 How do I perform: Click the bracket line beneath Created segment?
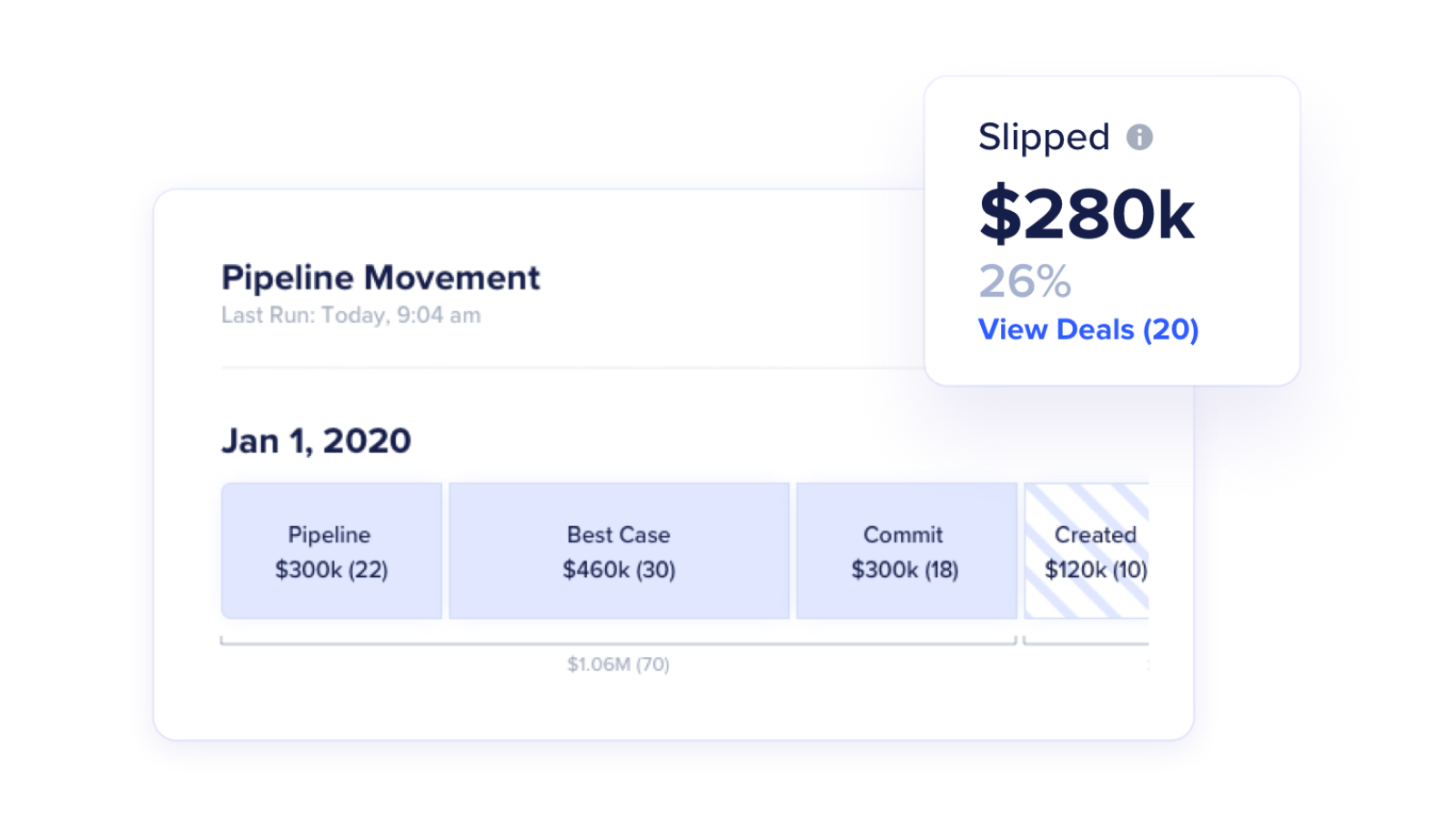(1087, 643)
